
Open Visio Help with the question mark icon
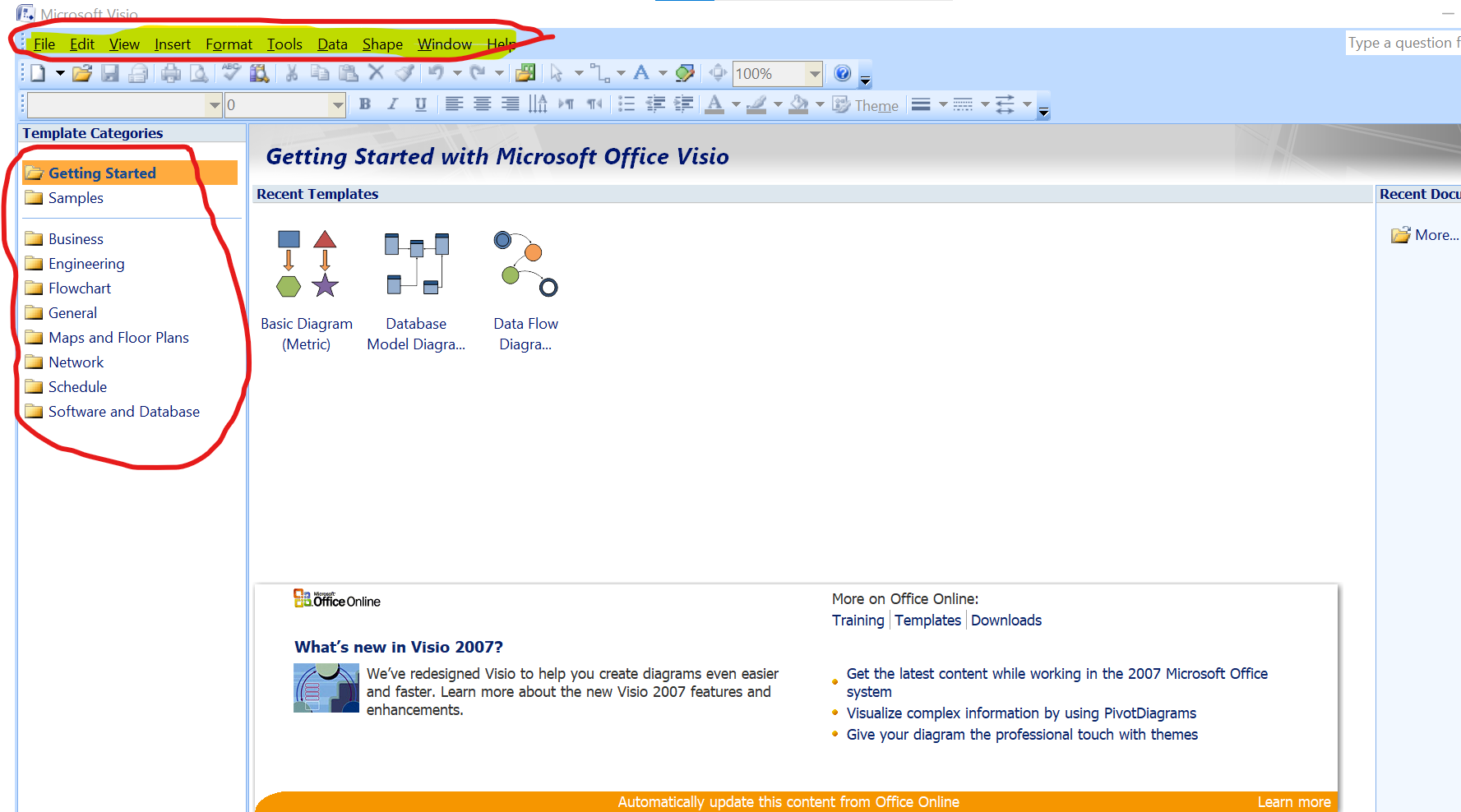point(842,74)
